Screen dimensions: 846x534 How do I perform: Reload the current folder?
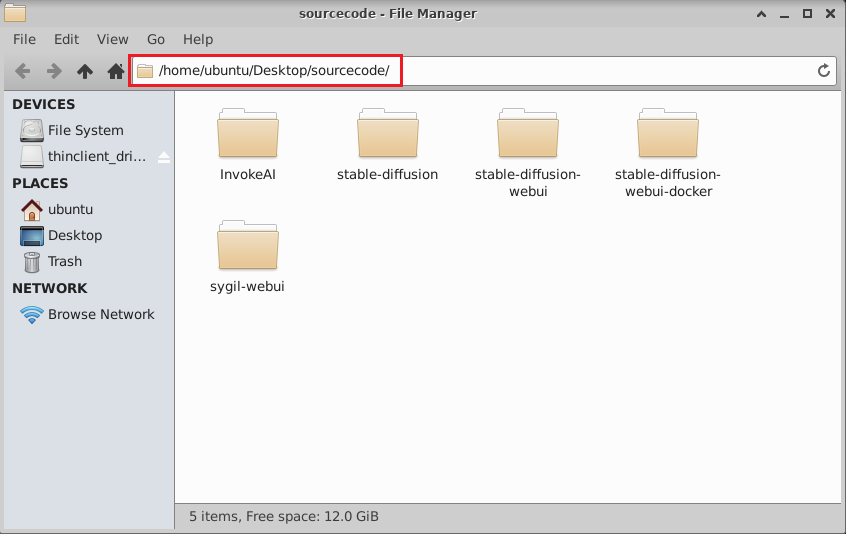point(823,71)
